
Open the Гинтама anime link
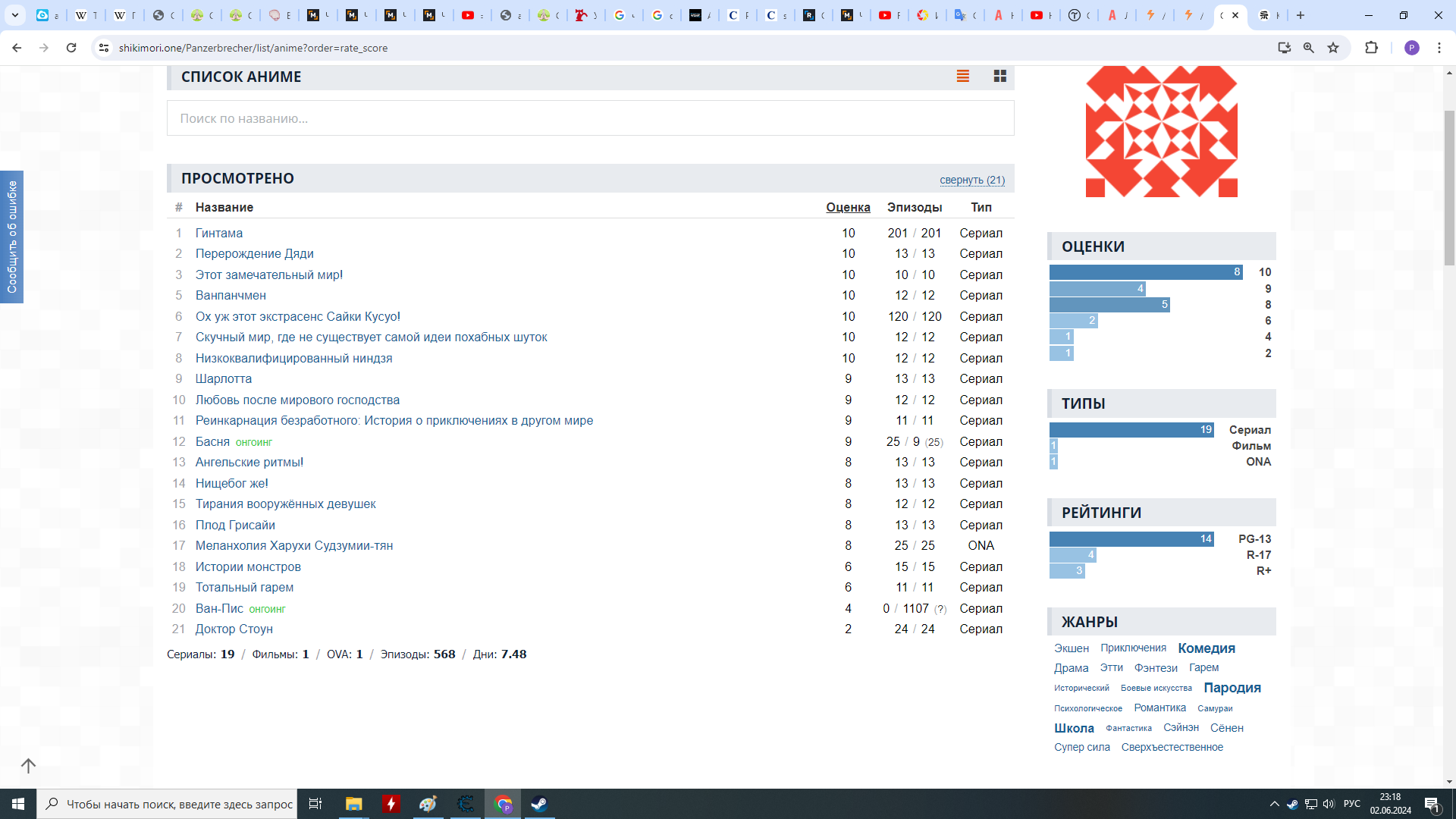[x=219, y=233]
